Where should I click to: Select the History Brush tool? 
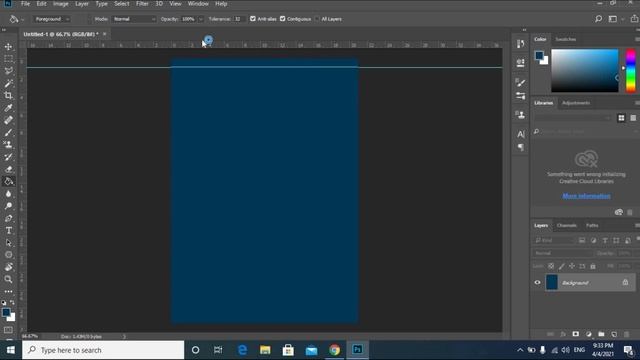[x=8, y=157]
